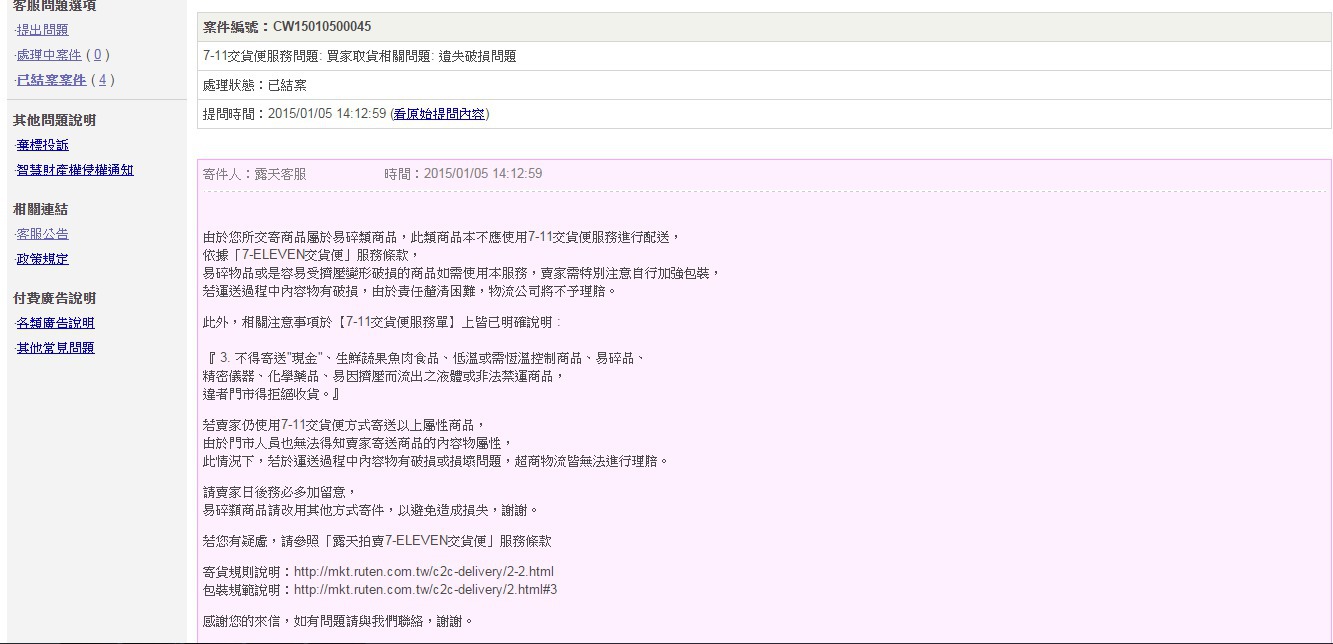The width and height of the screenshot is (1333, 644).
Task: Click the case subject line 7-11交貨便服務問題
Action: click(360, 57)
